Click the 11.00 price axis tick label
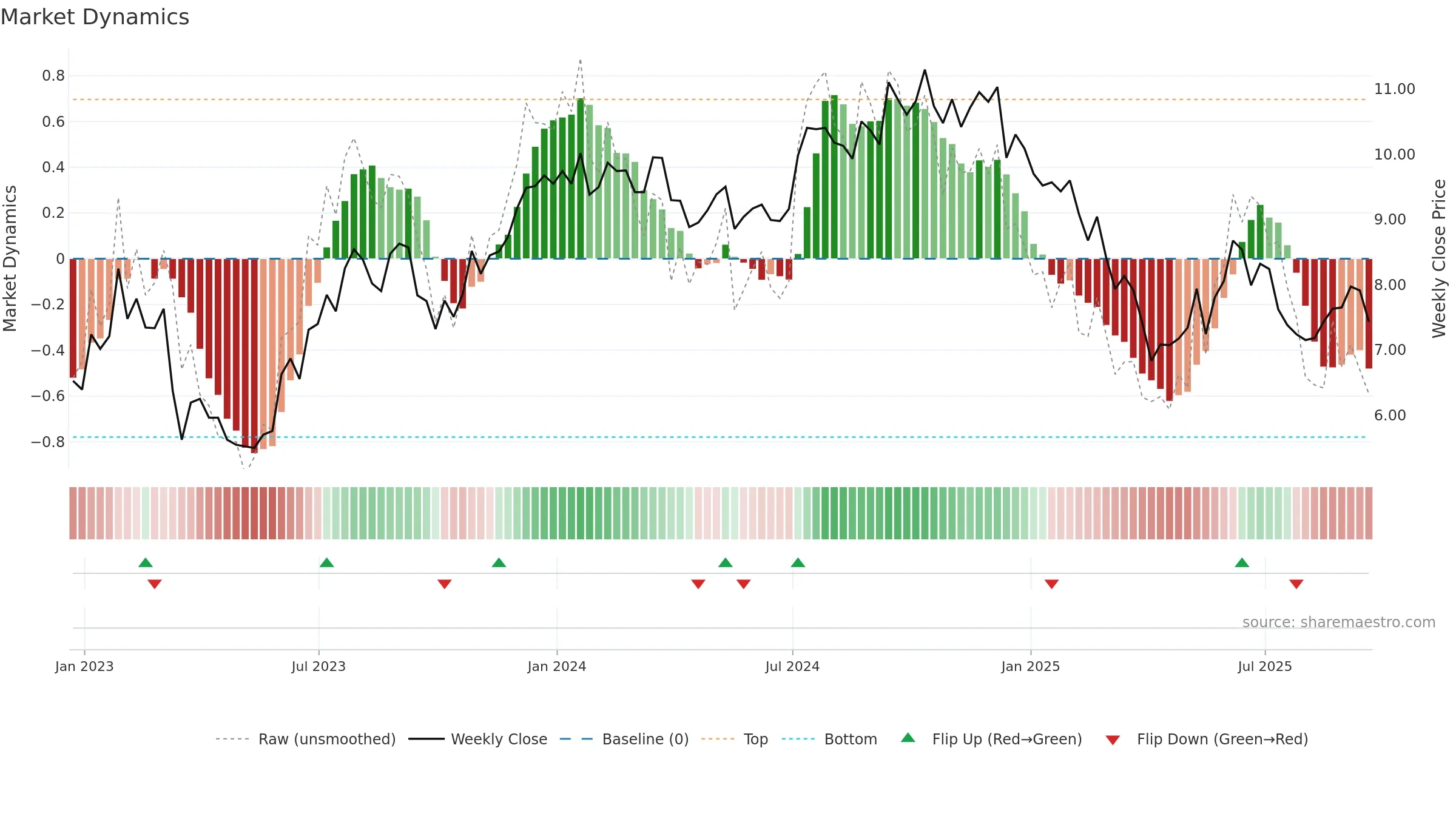The height and width of the screenshot is (819, 1456). [1395, 89]
